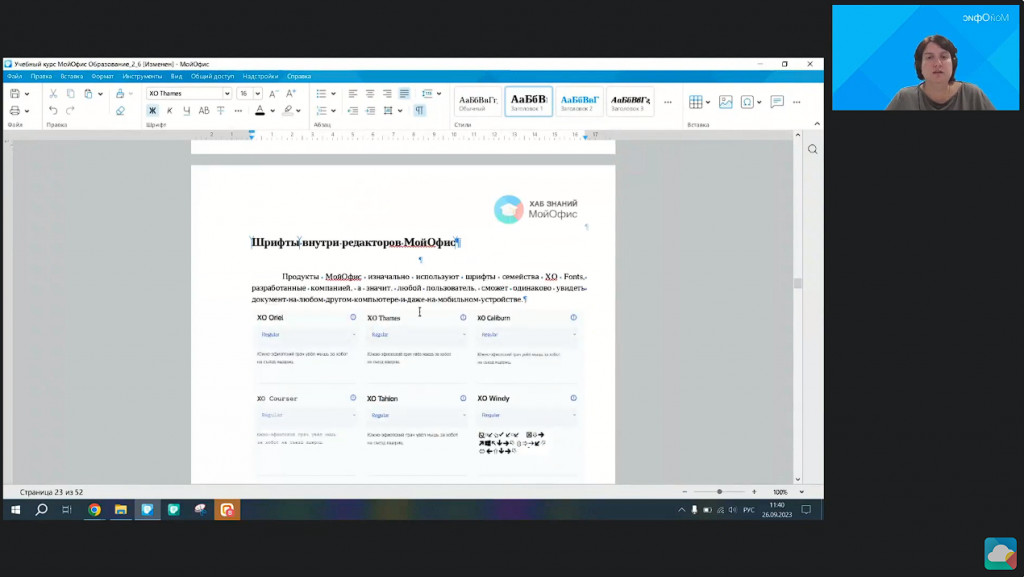Expand the Paste options arrow

tap(100, 94)
